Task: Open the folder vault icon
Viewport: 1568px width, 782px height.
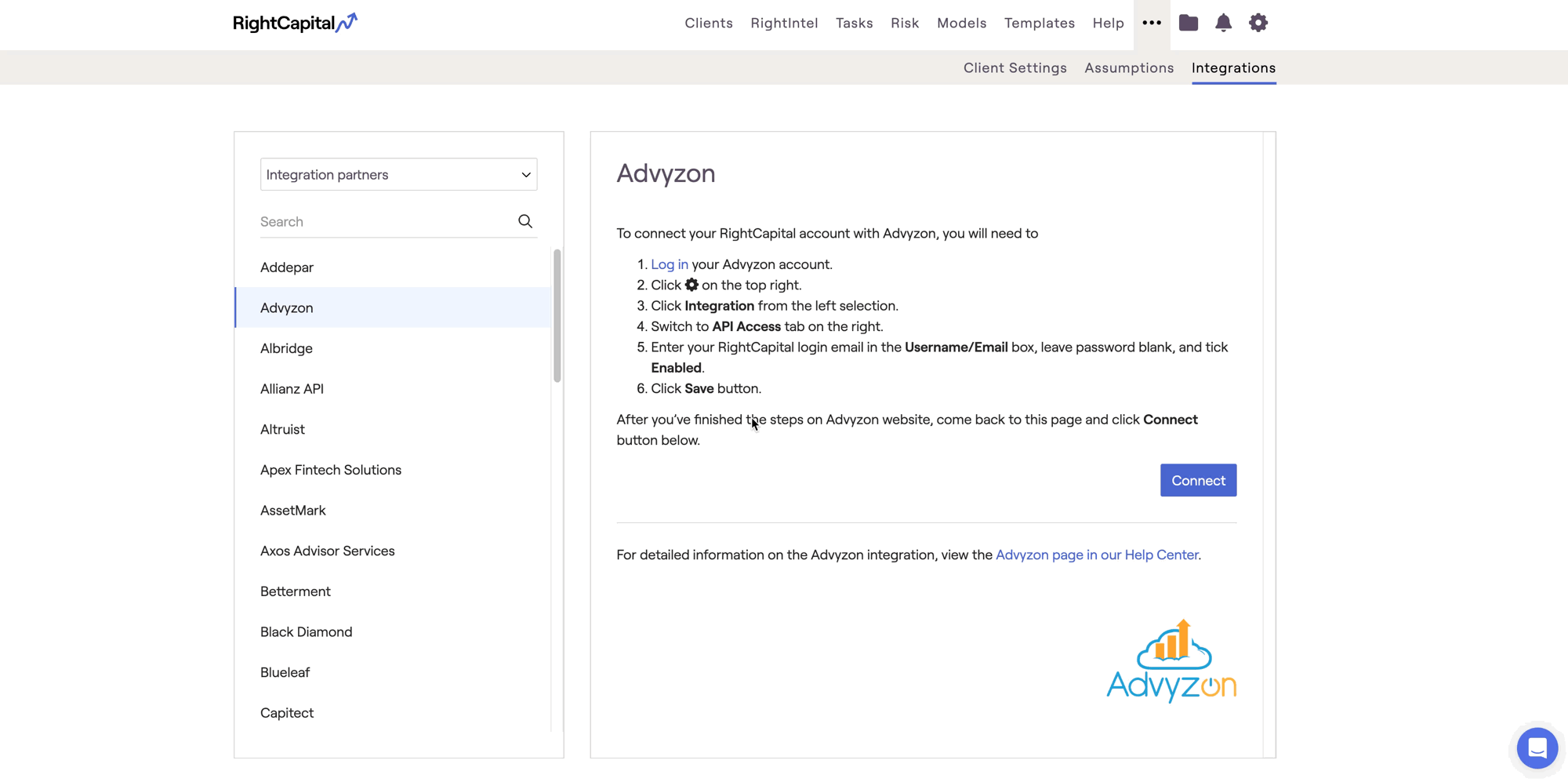Action: pyautogui.click(x=1188, y=23)
